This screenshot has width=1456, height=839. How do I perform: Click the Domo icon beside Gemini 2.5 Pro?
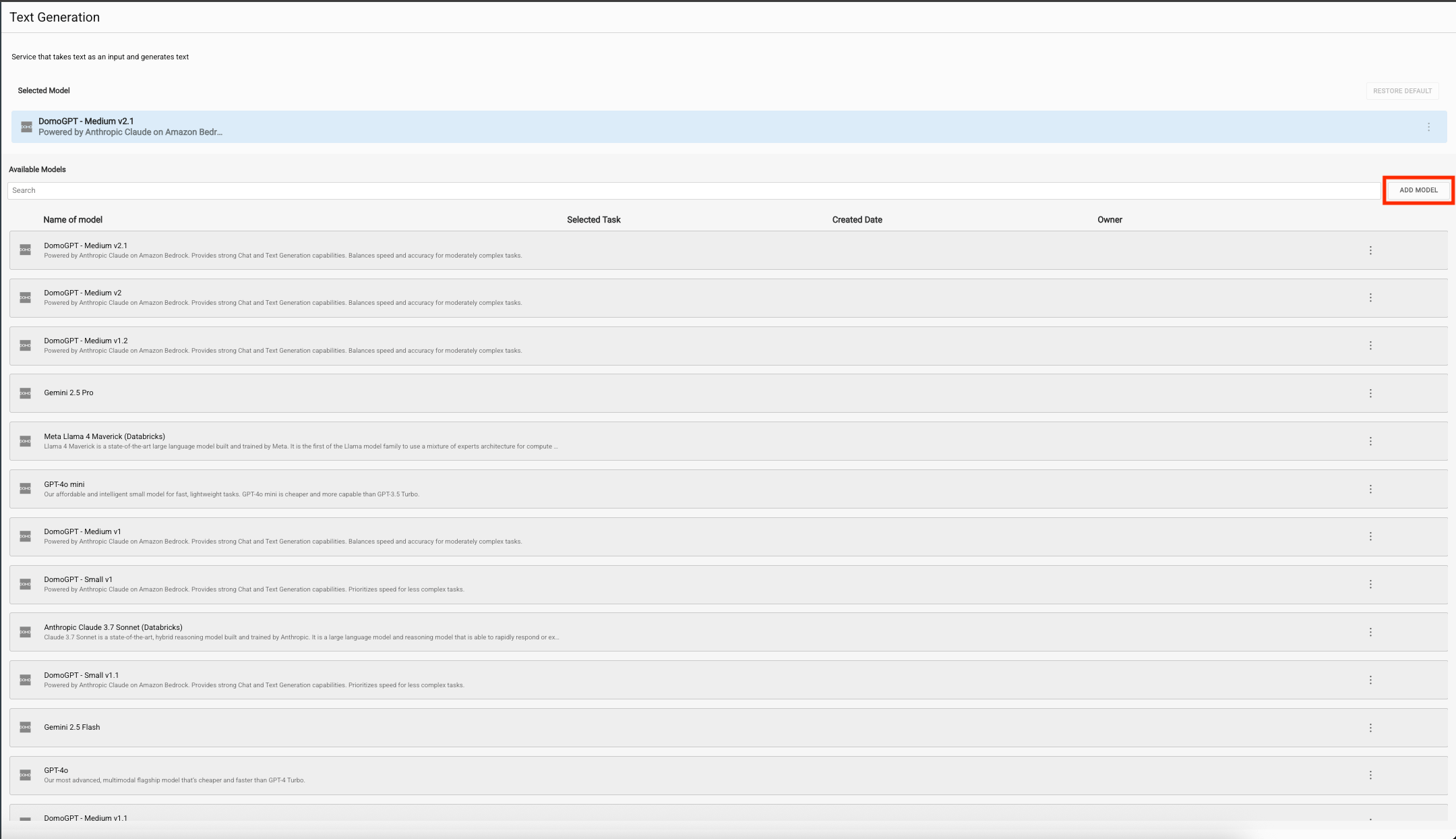coord(25,393)
